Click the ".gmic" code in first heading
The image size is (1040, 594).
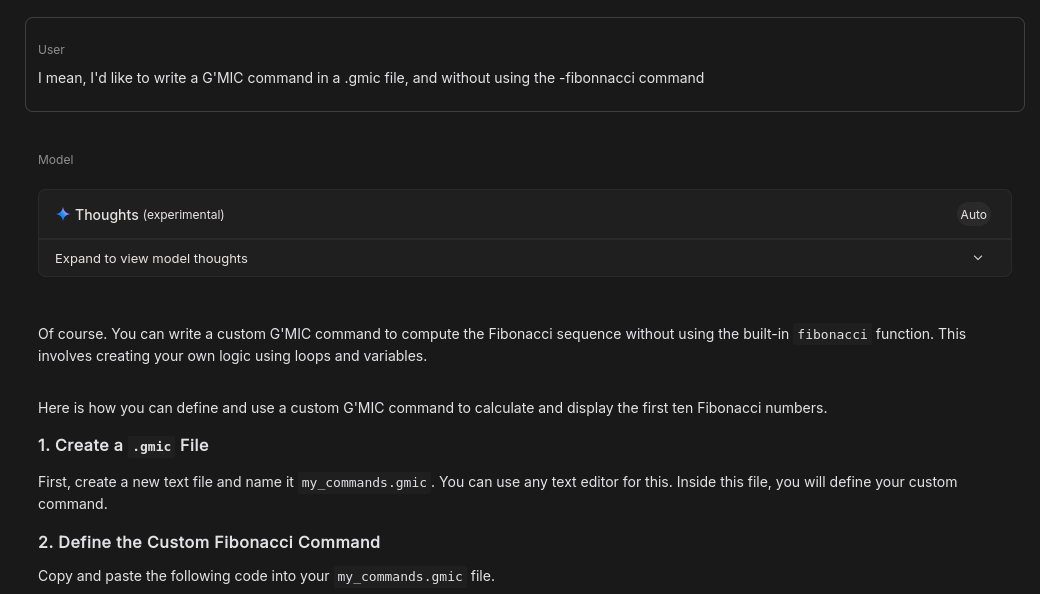click(x=152, y=446)
